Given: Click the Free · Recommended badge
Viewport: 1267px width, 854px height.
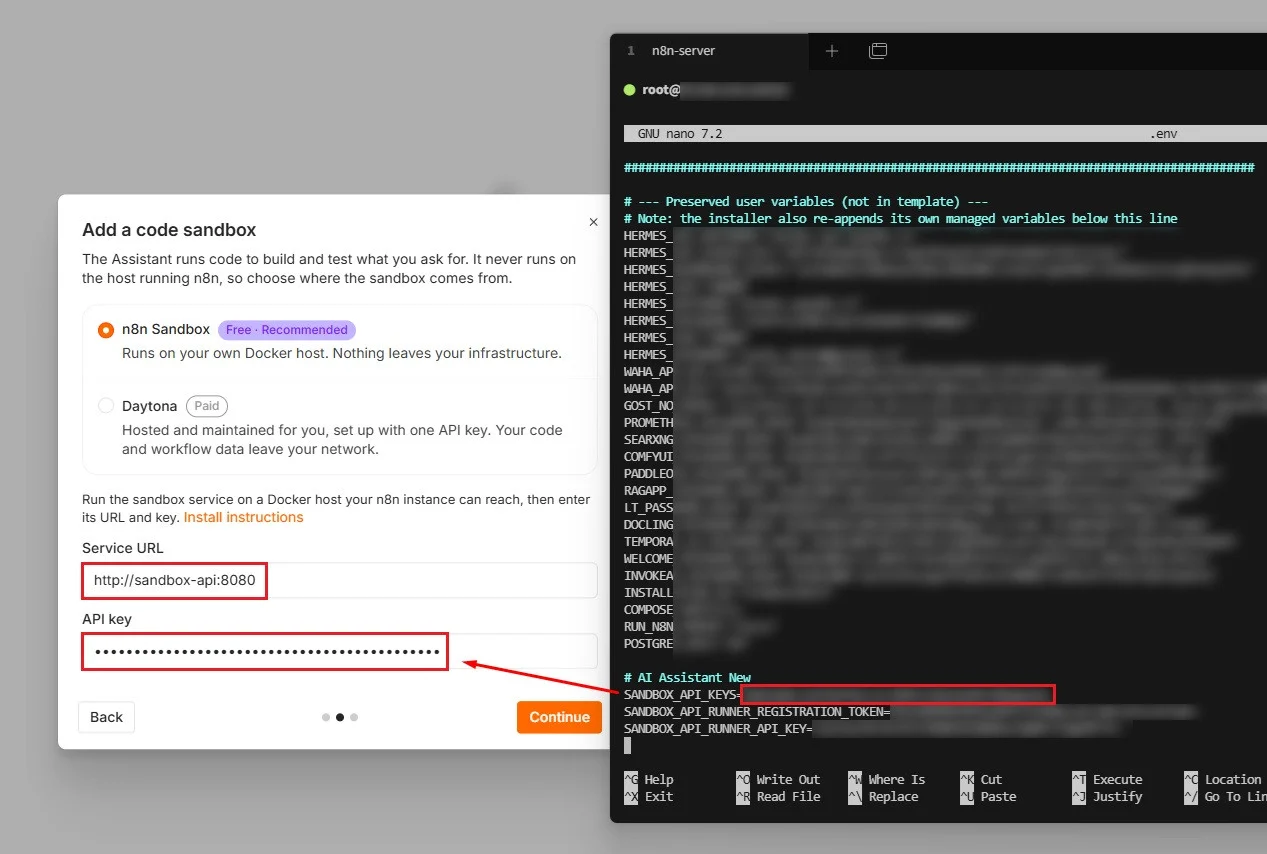Looking at the screenshot, I should click(287, 330).
